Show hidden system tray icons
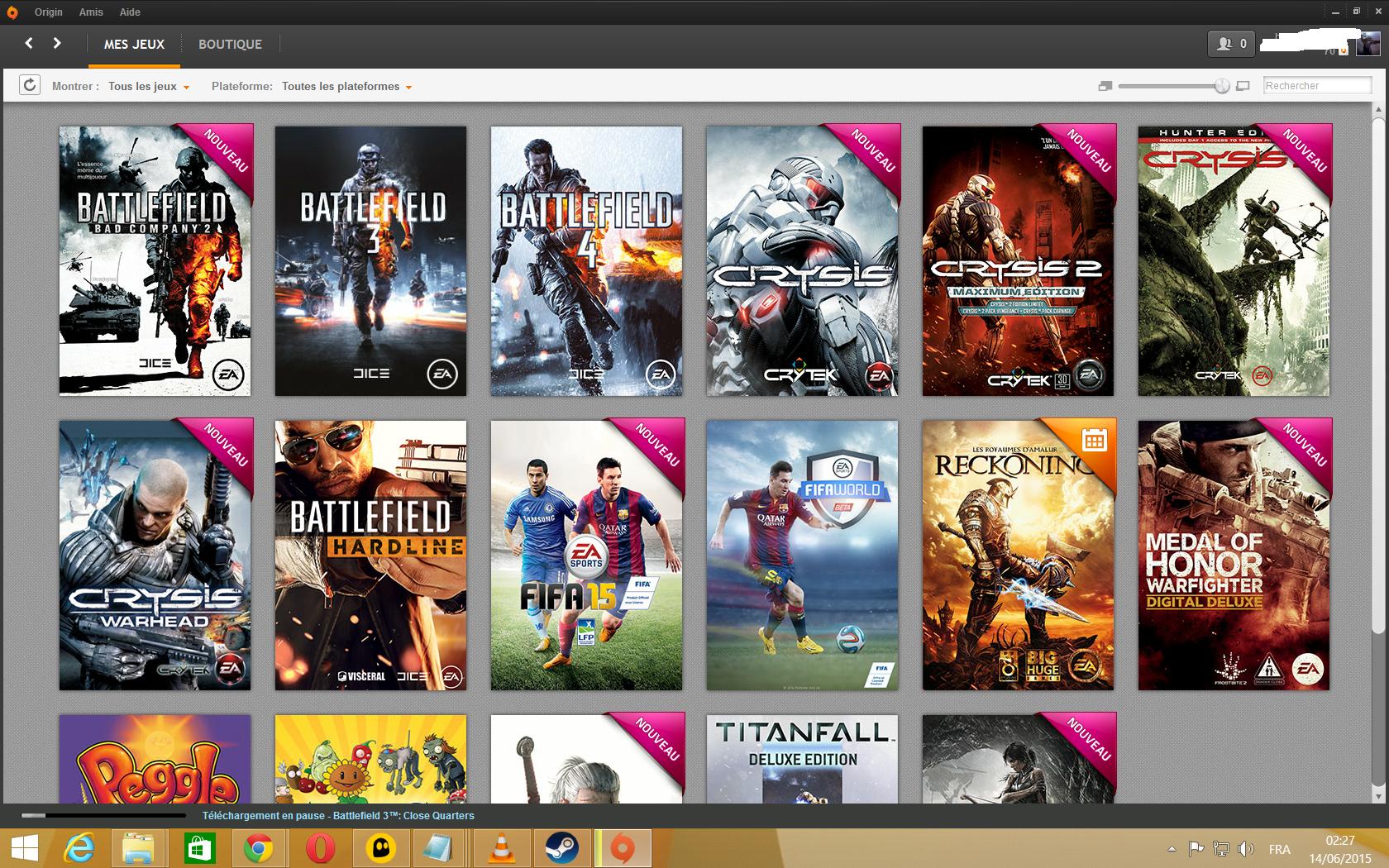 [x=1172, y=849]
